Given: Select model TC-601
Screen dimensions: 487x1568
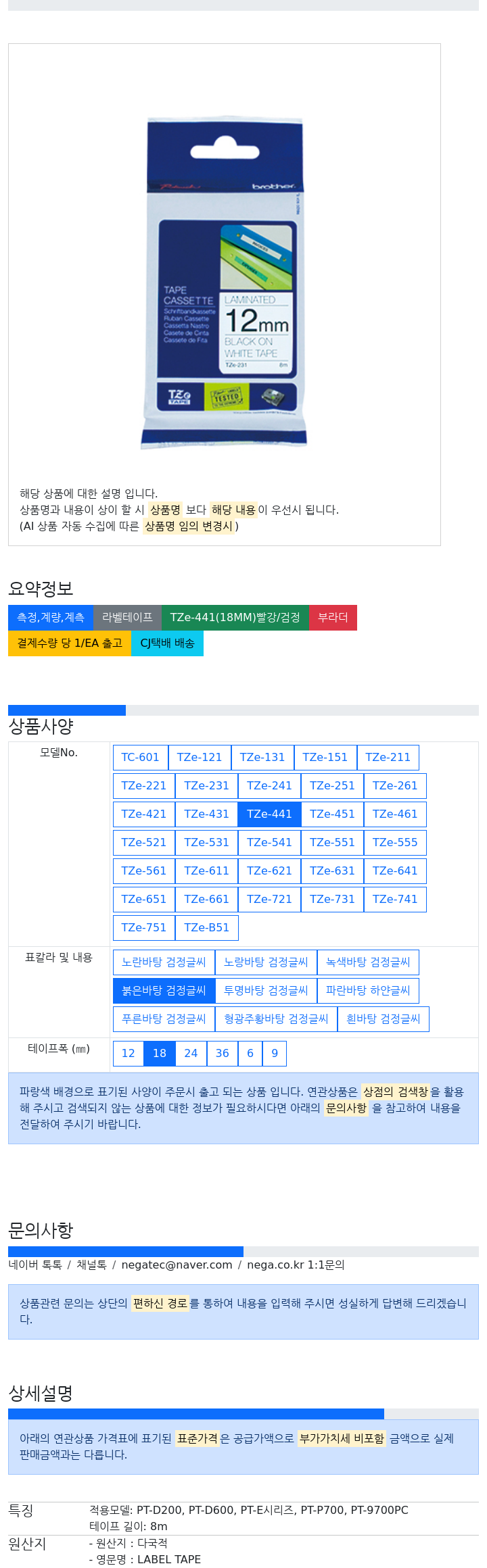Looking at the screenshot, I should click(x=140, y=758).
